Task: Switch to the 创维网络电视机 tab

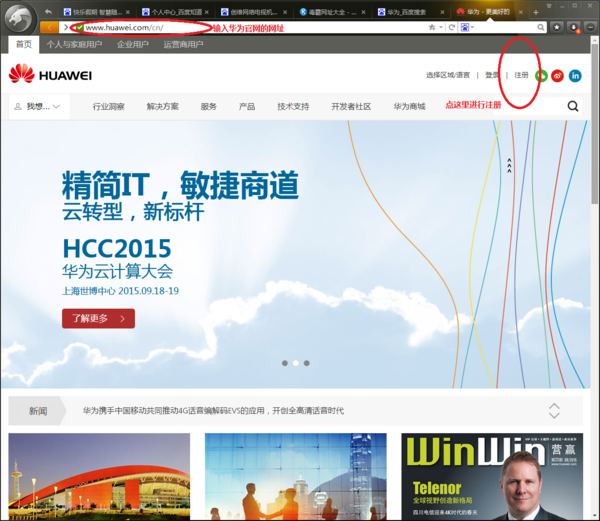Action: 254,12
